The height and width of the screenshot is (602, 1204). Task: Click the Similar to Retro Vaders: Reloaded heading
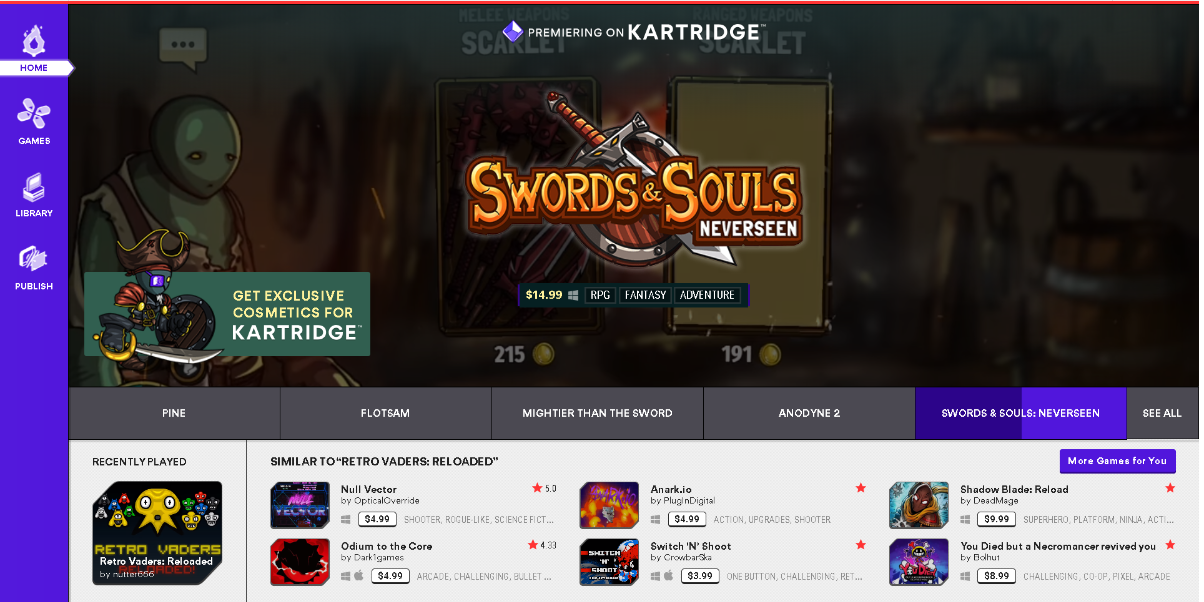384,461
